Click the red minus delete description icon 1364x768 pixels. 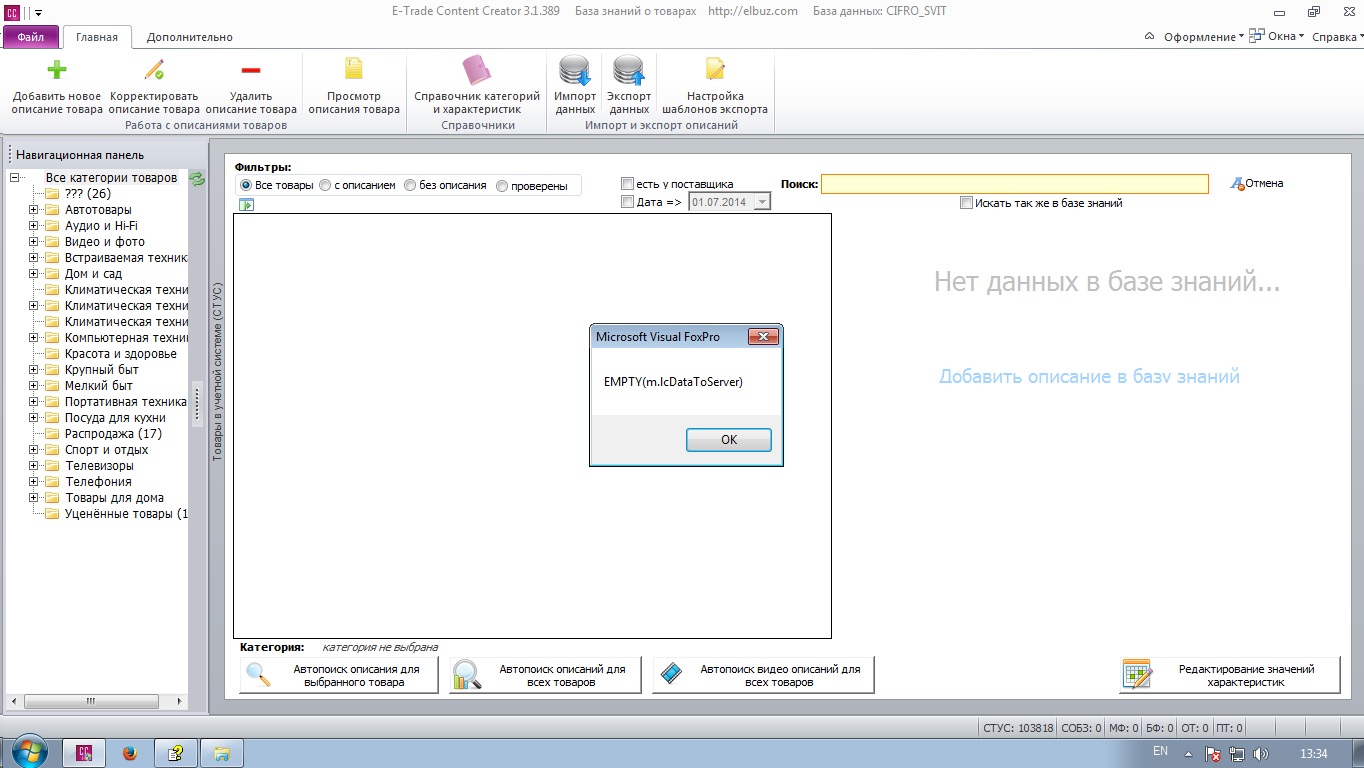click(251, 70)
